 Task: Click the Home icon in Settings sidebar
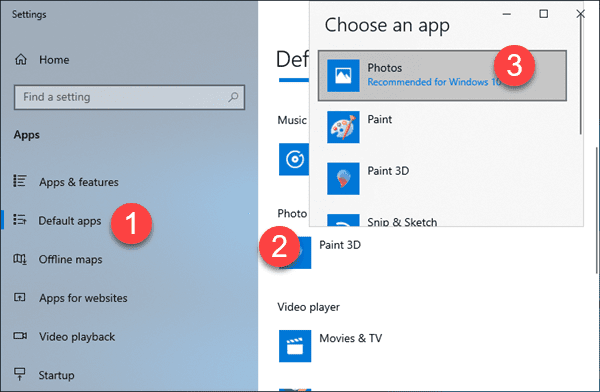click(x=21, y=59)
